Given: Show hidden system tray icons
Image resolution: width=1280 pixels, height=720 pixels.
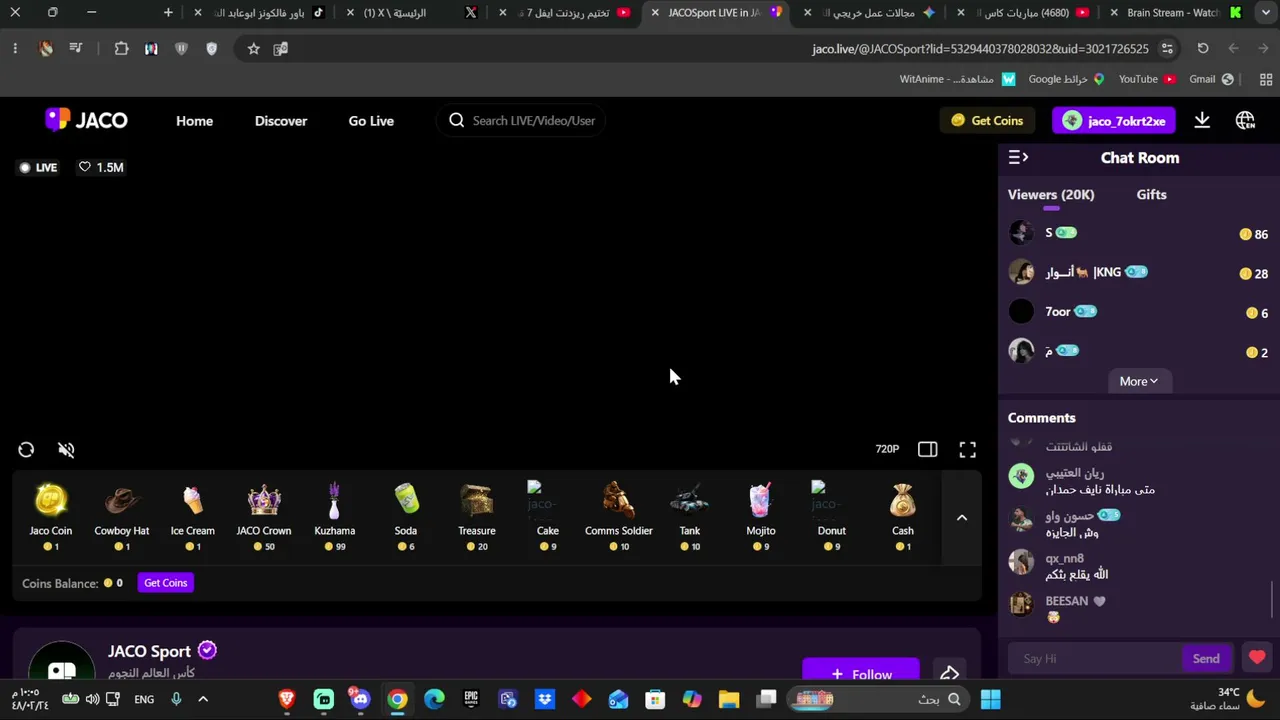Looking at the screenshot, I should pyautogui.click(x=203, y=699).
